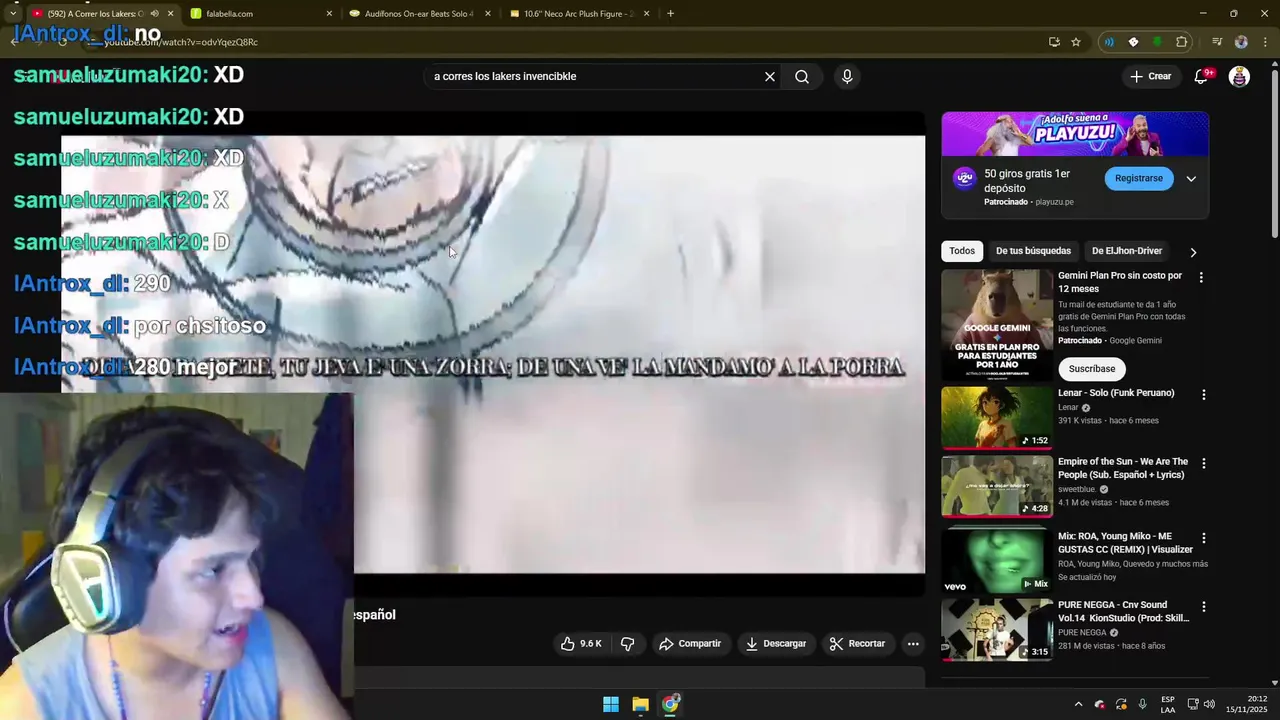The image size is (1280, 720).
Task: Open PURE NEGGA Cnv Sound thumbnail
Action: (997, 629)
